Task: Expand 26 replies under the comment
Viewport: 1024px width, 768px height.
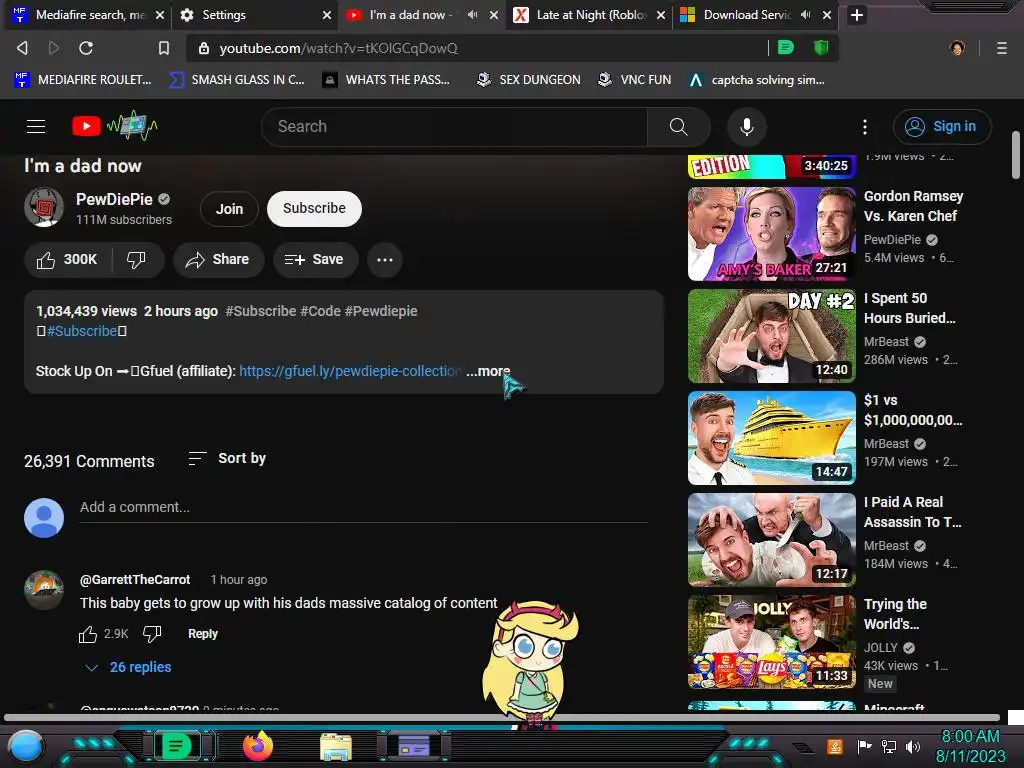Action: pyautogui.click(x=128, y=667)
